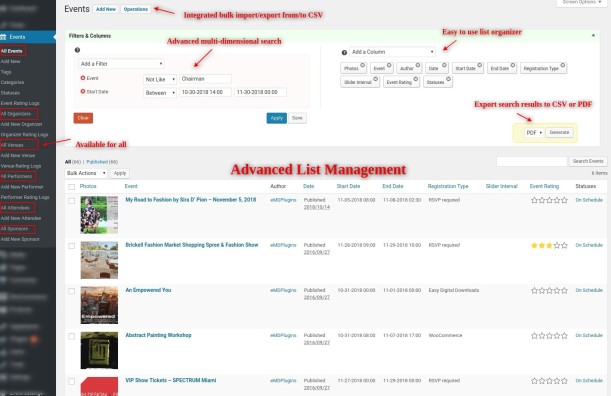This screenshot has height=396, width=611.
Task: Open the Not Like operator dropdown
Action: 160,79
